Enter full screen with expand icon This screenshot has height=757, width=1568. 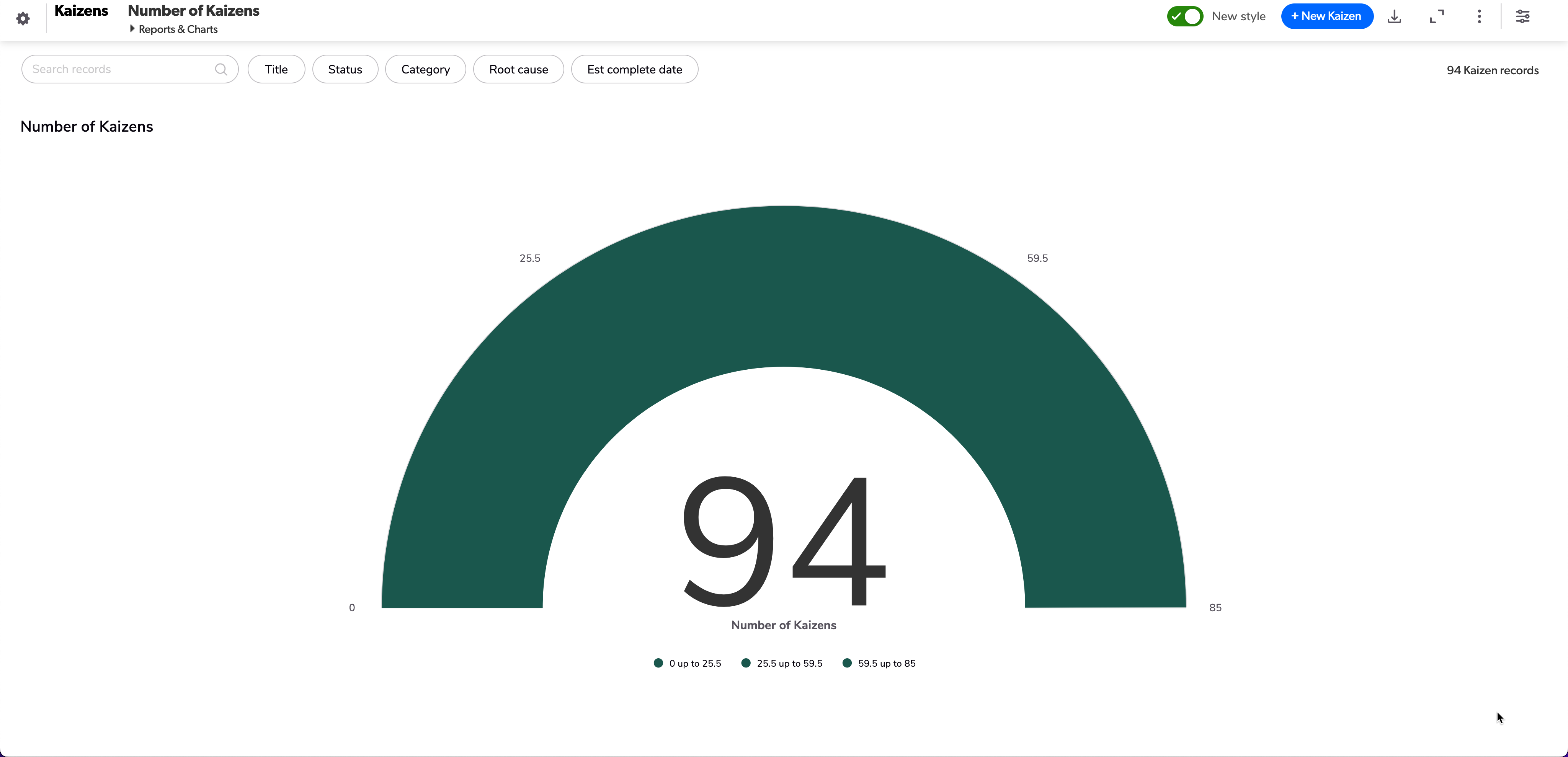(1437, 16)
